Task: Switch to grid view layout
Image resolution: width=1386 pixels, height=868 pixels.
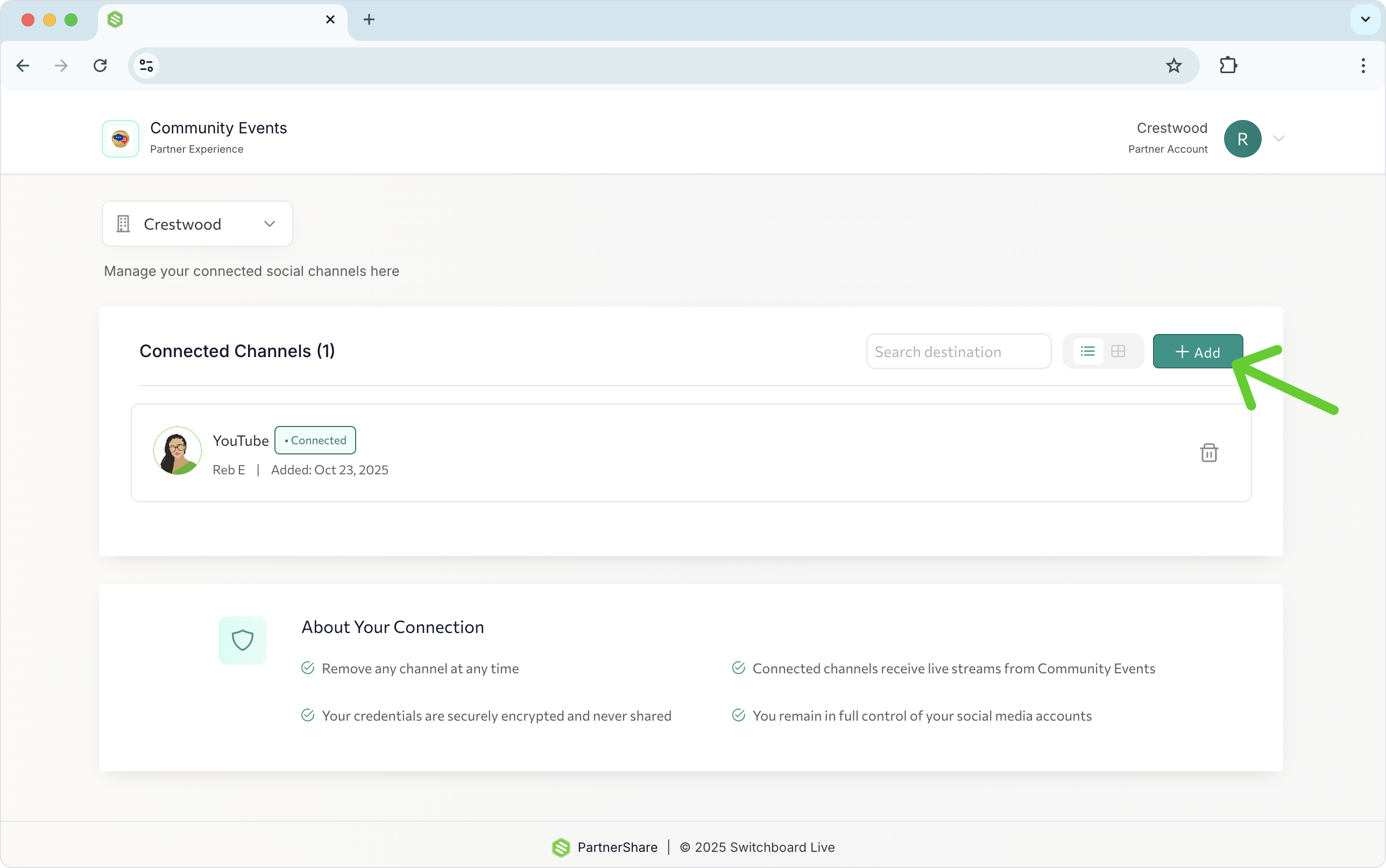Action: [1118, 351]
